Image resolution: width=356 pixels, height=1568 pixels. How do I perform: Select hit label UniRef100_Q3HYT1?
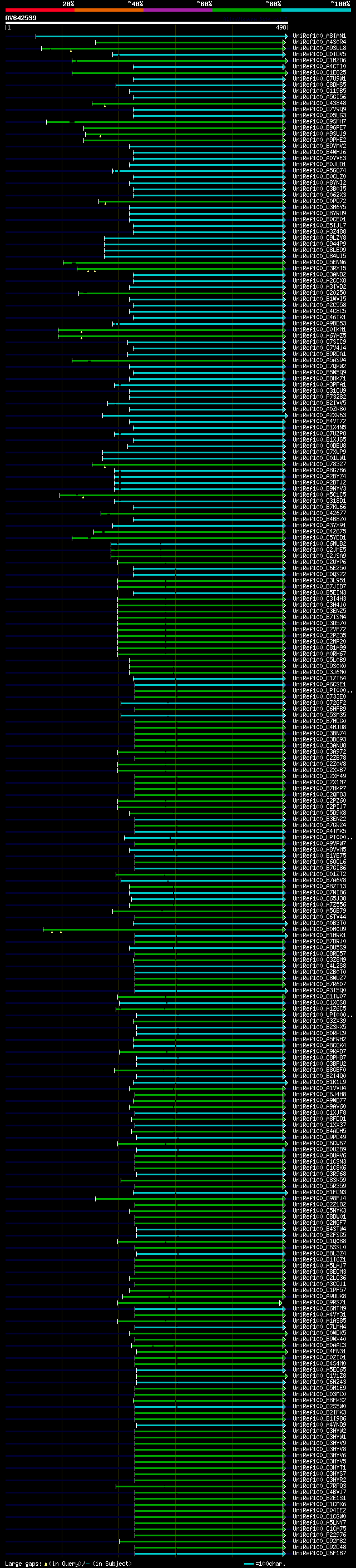coord(319,1467)
